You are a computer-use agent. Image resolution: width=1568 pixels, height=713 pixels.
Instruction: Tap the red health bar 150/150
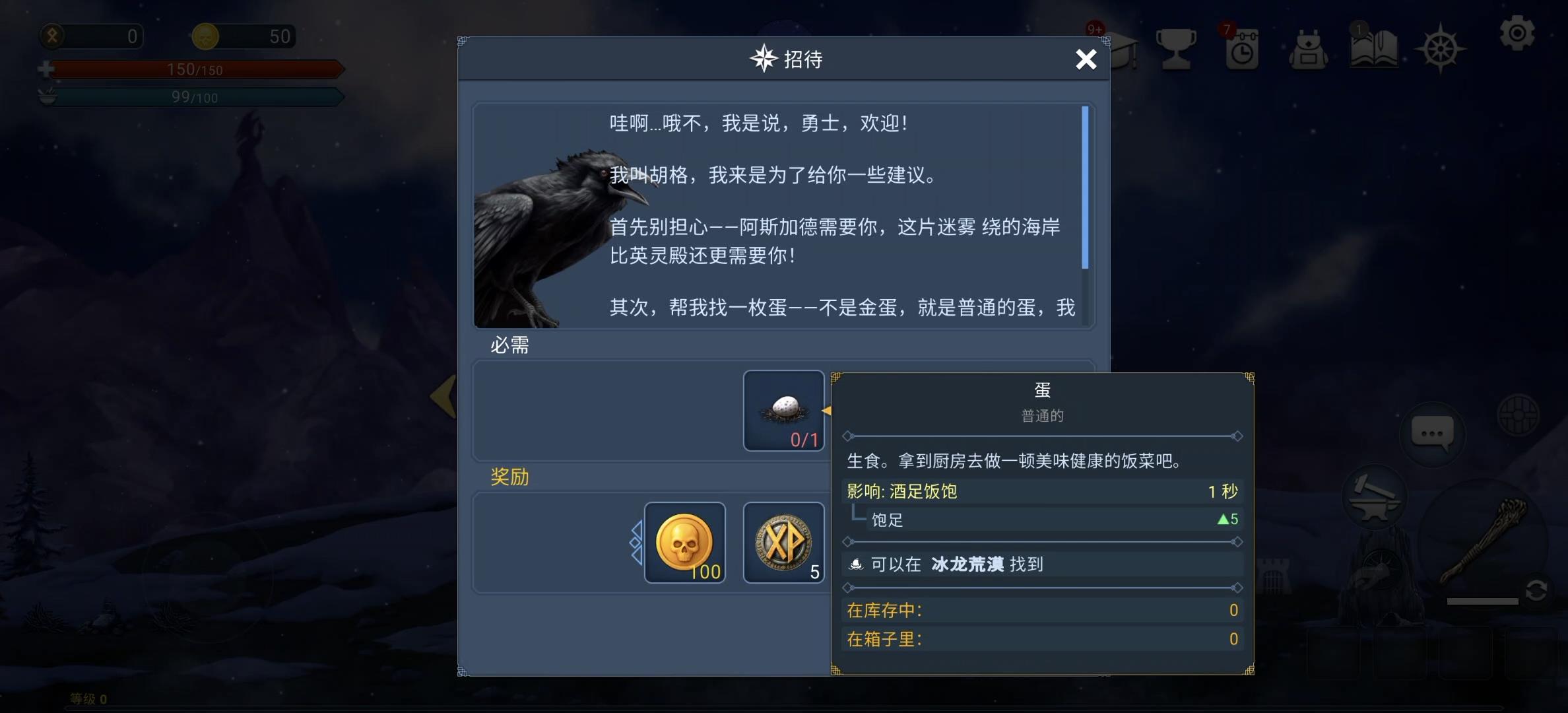(x=195, y=69)
